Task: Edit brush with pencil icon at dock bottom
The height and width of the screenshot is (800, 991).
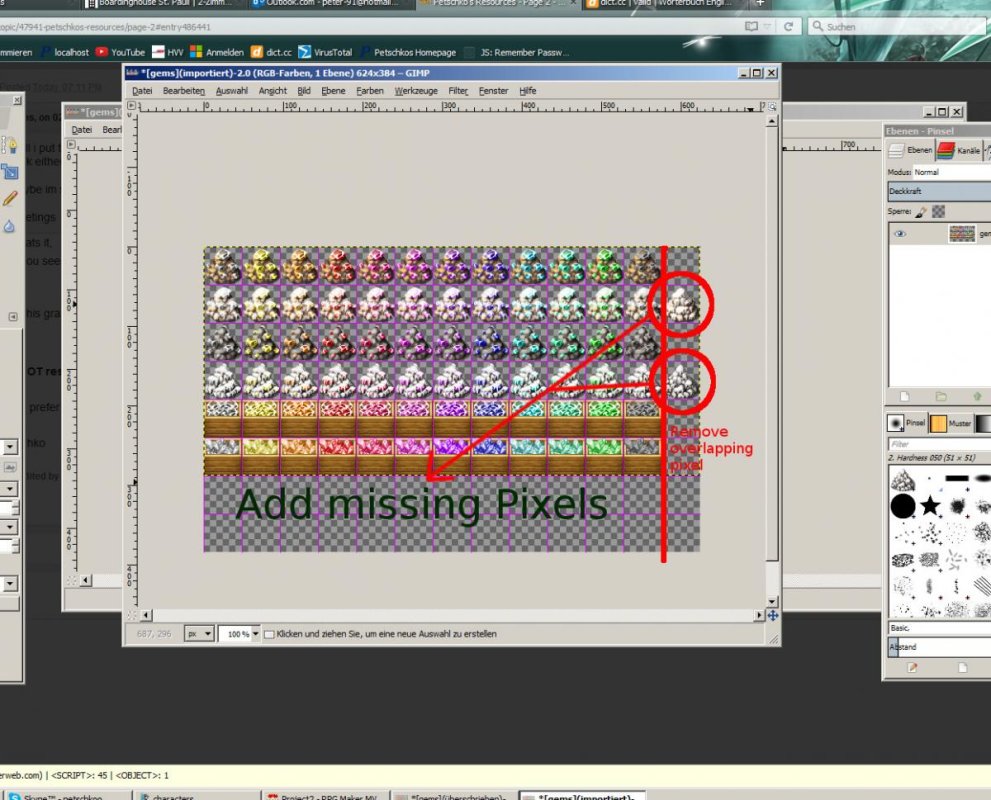Action: 912,668
